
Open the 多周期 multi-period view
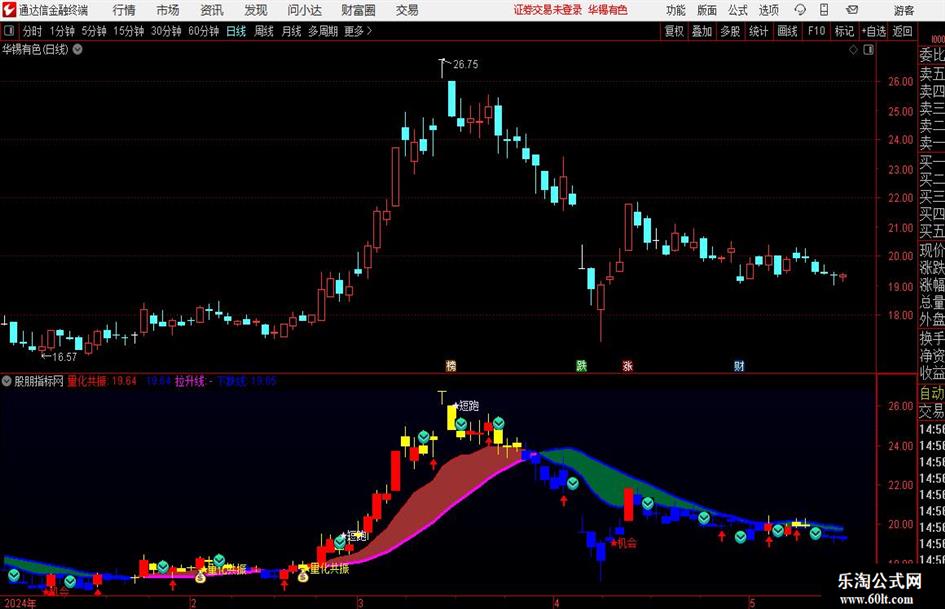(x=322, y=31)
